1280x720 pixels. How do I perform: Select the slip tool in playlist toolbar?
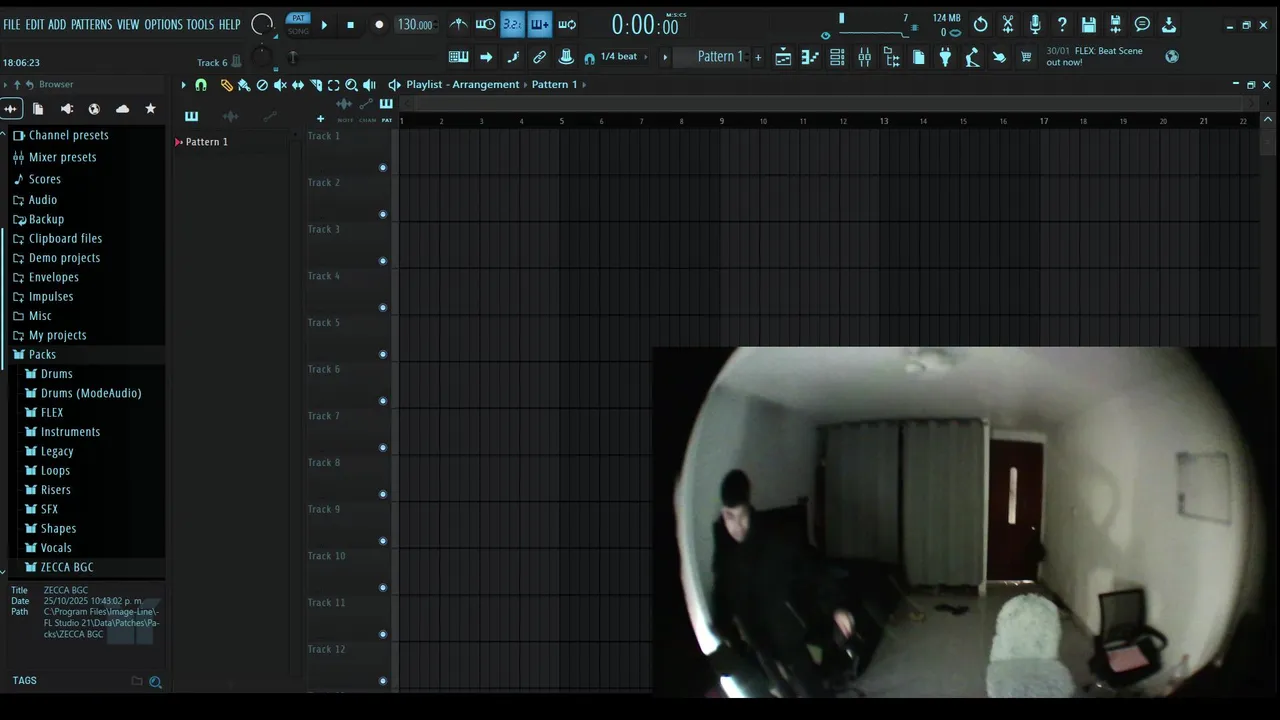coord(298,85)
